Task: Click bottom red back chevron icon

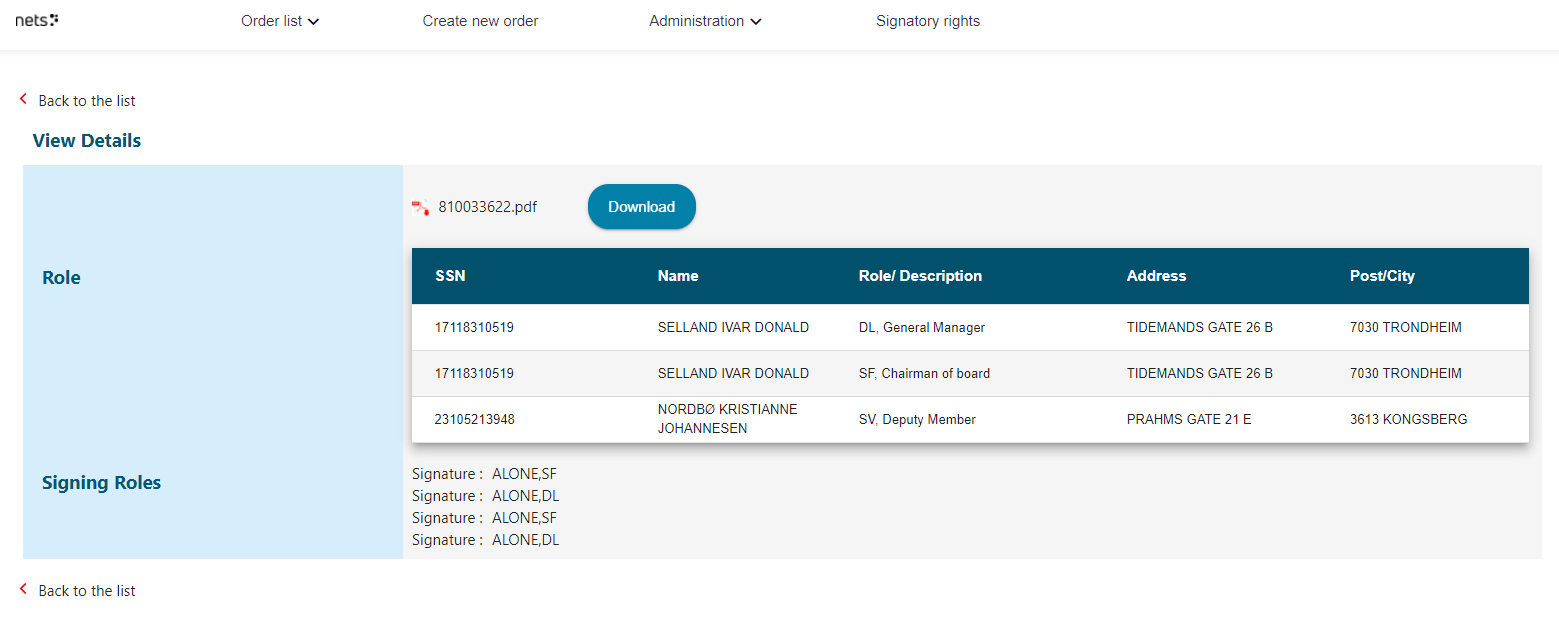Action: tap(24, 589)
